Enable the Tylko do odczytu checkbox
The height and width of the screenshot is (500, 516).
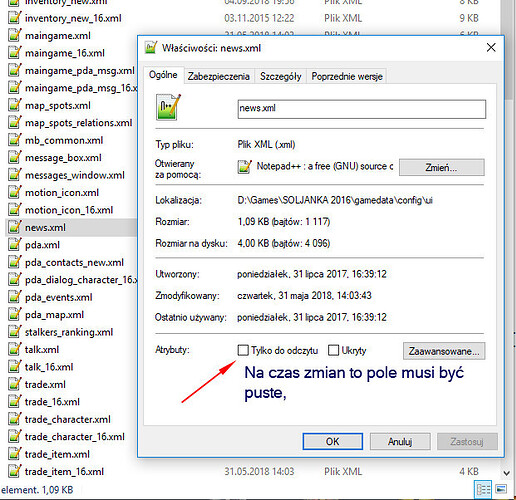coord(243,350)
